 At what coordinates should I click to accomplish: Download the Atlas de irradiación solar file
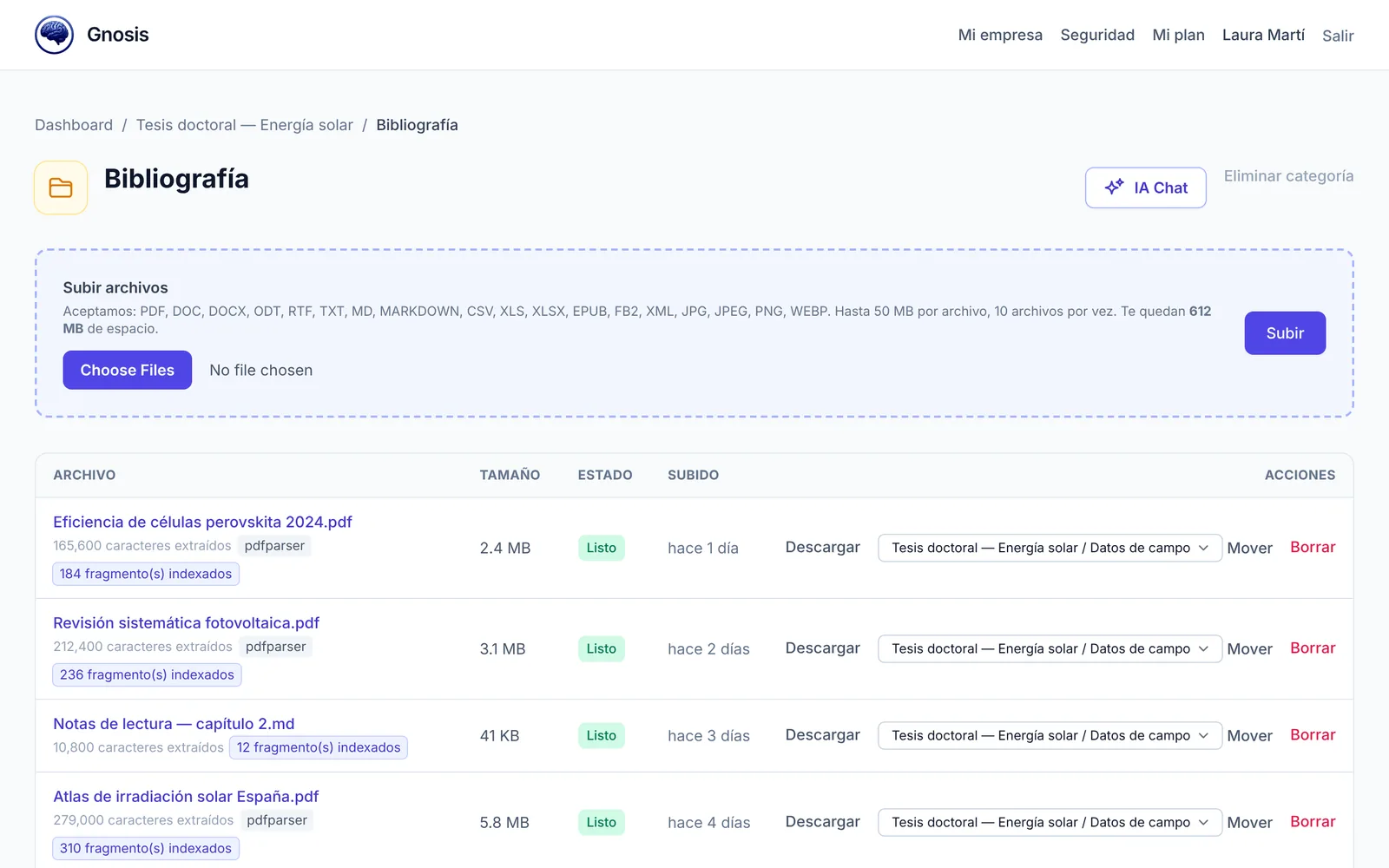tap(823, 822)
